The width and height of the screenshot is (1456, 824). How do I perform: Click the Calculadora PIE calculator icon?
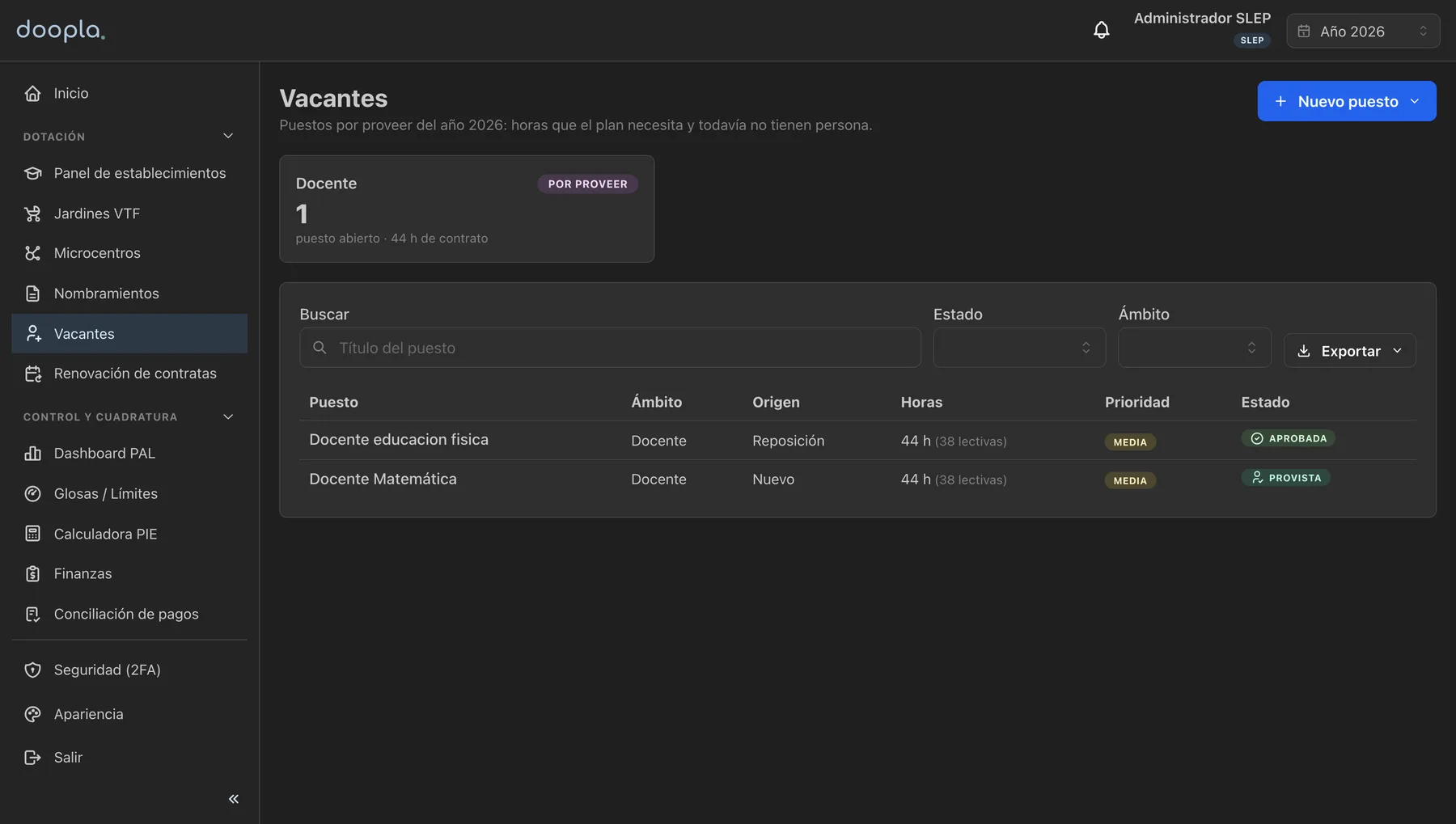32,534
